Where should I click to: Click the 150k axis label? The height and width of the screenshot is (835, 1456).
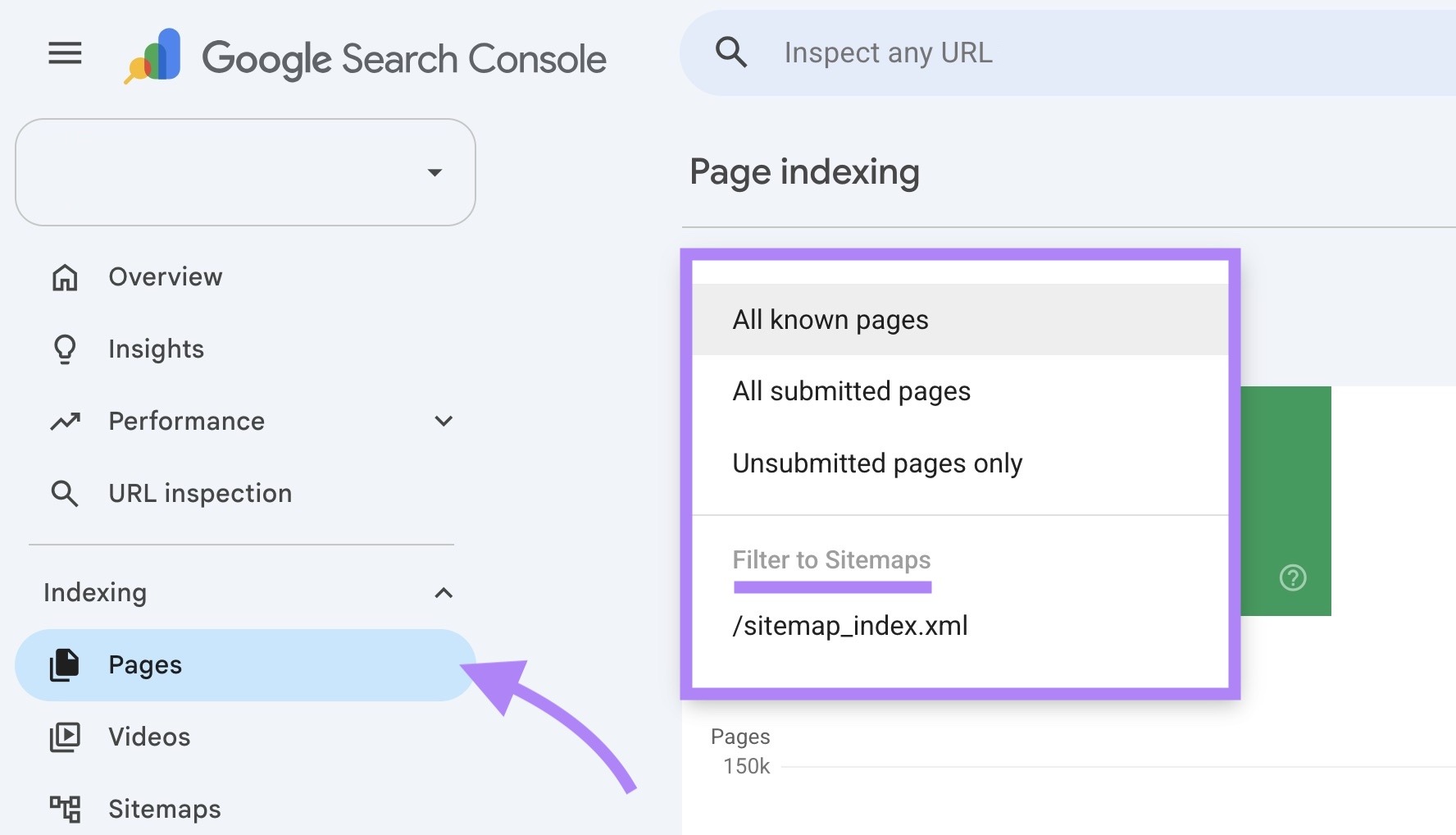point(746,766)
